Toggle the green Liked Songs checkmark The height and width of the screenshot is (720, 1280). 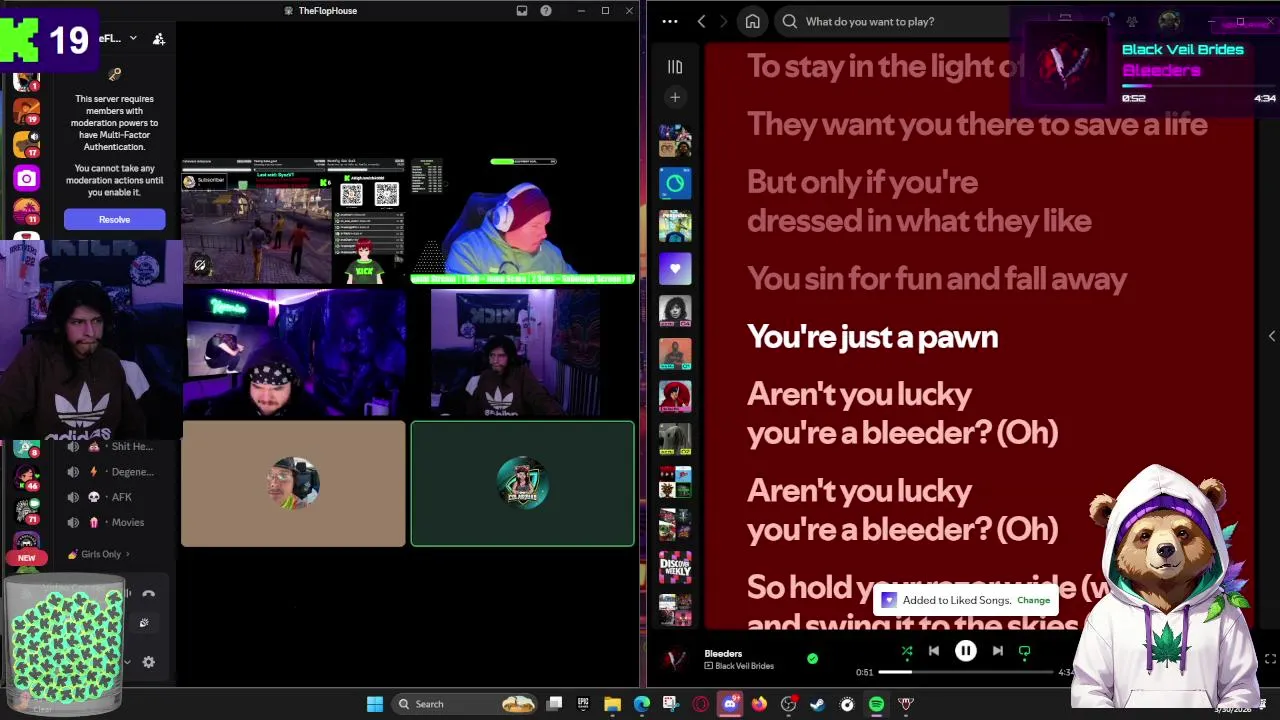(x=812, y=658)
